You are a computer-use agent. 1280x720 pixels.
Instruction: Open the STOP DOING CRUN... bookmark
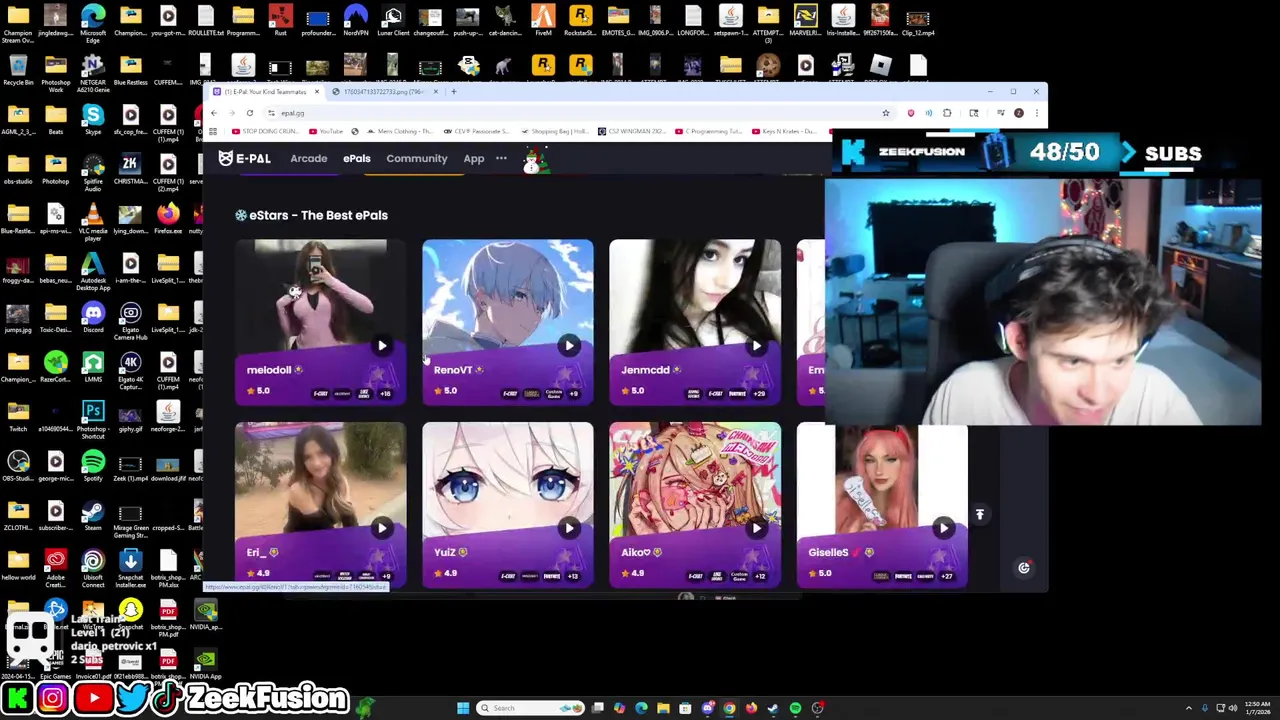click(x=266, y=131)
